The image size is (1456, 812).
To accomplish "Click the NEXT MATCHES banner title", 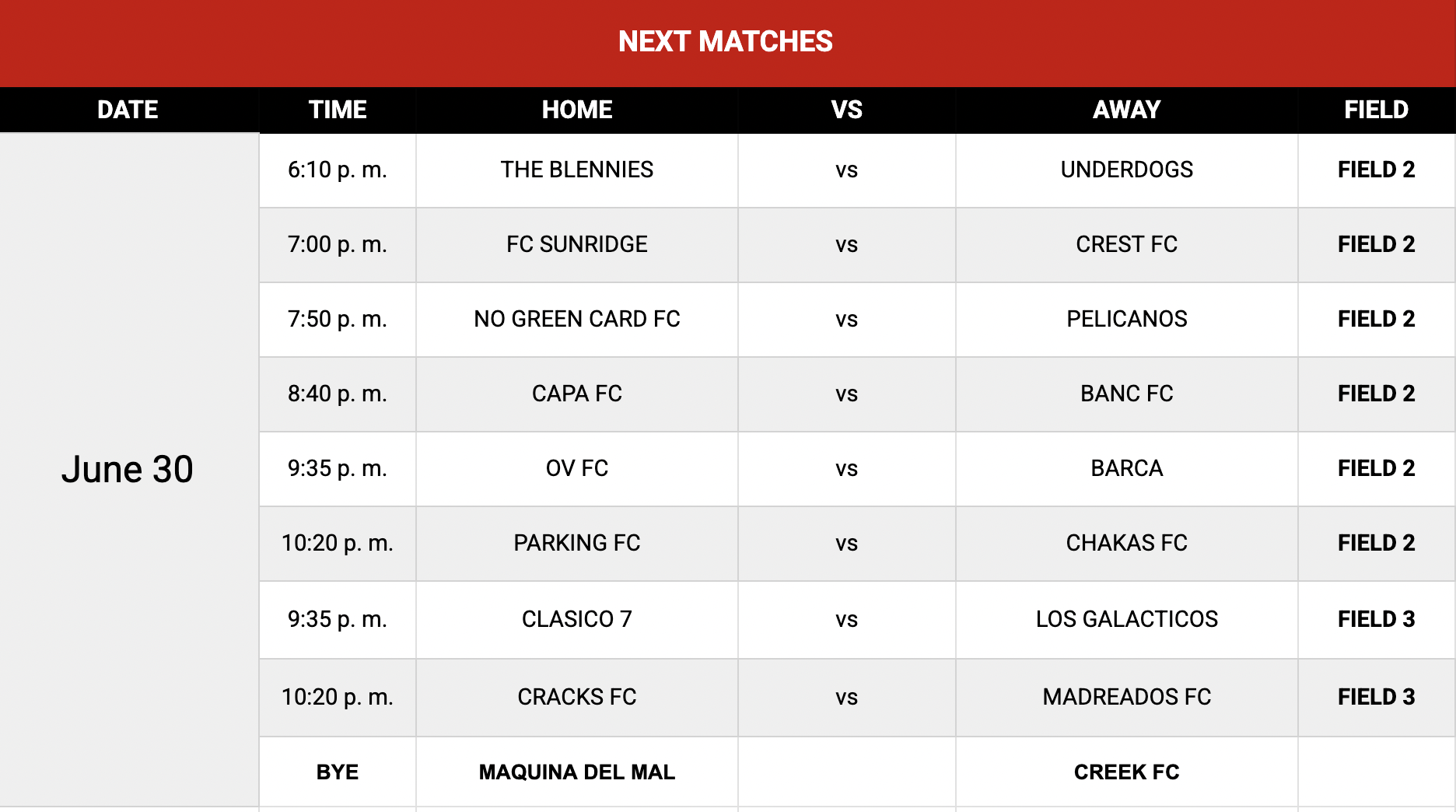I will click(x=726, y=41).
